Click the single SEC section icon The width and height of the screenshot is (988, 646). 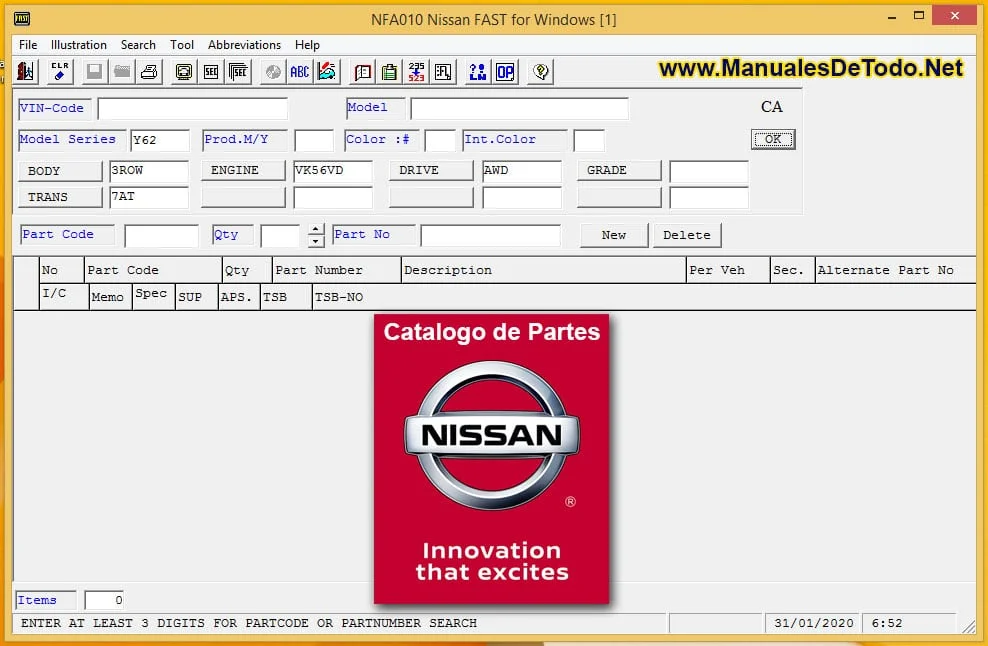tap(211, 72)
